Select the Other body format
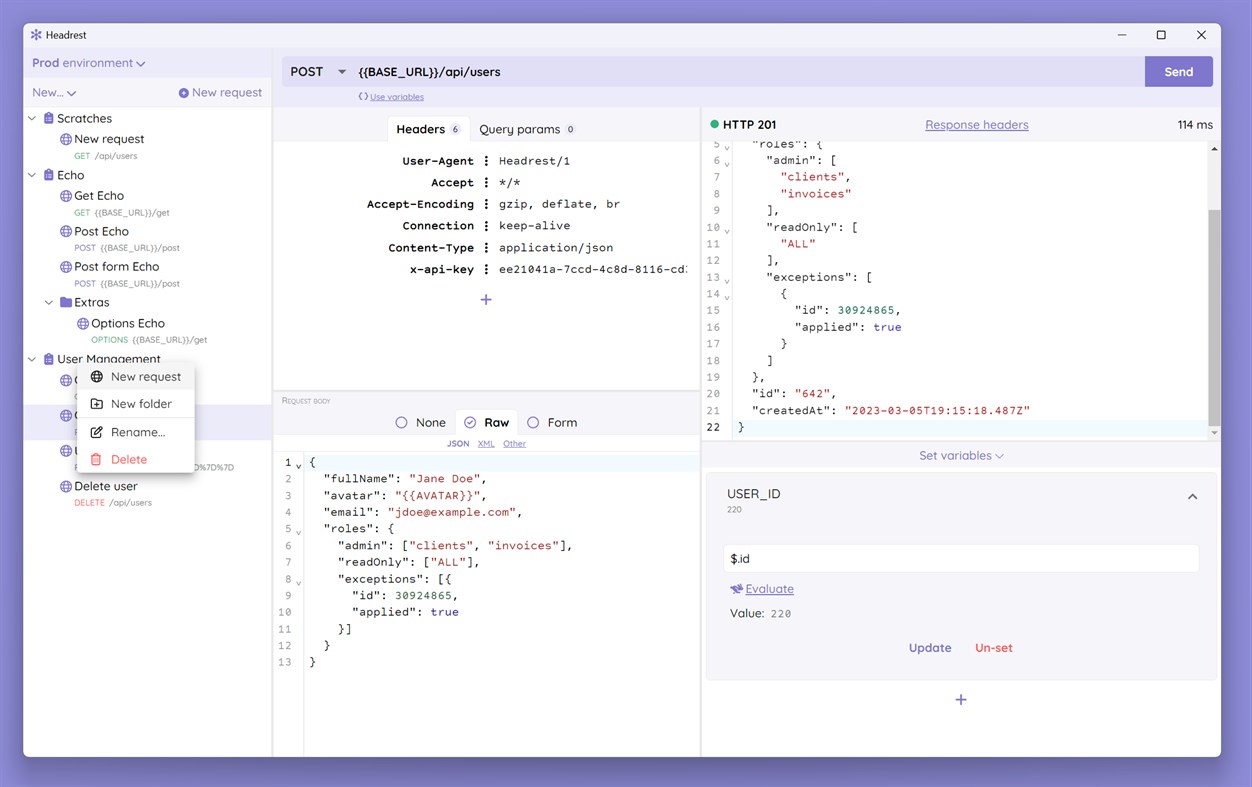The width and height of the screenshot is (1252, 787). coord(514,444)
